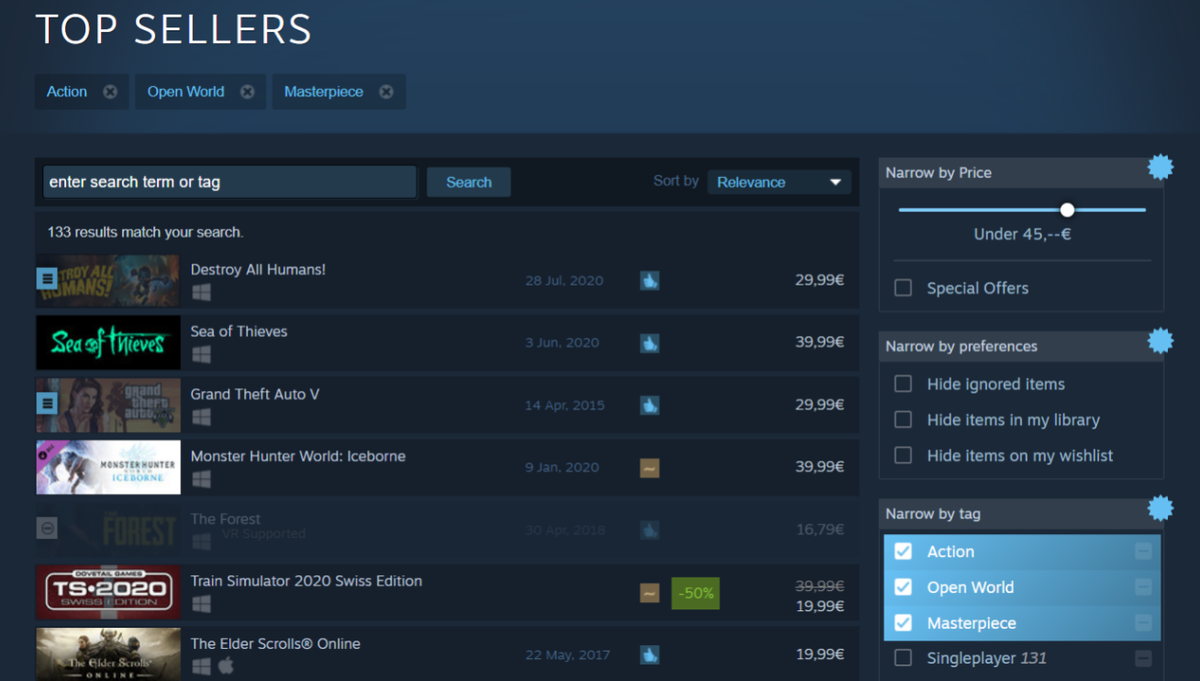Remove the Action tag filter chip
This screenshot has width=1200, height=681.
coord(110,92)
